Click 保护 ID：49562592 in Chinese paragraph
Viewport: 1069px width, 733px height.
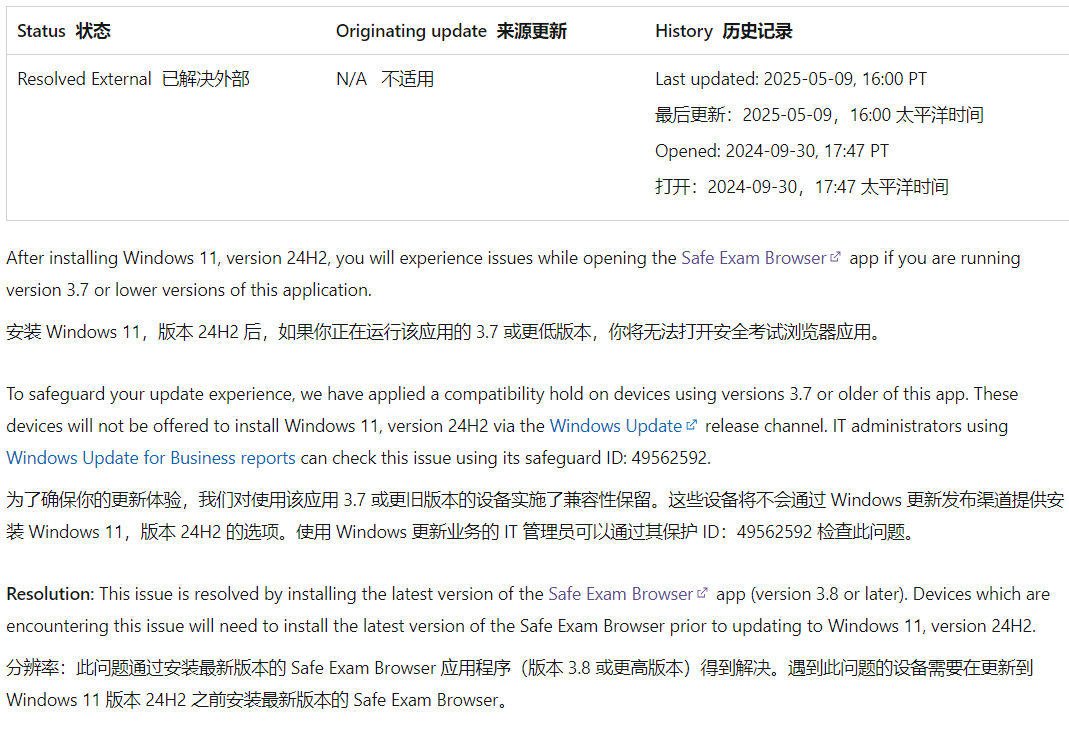[x=744, y=532]
